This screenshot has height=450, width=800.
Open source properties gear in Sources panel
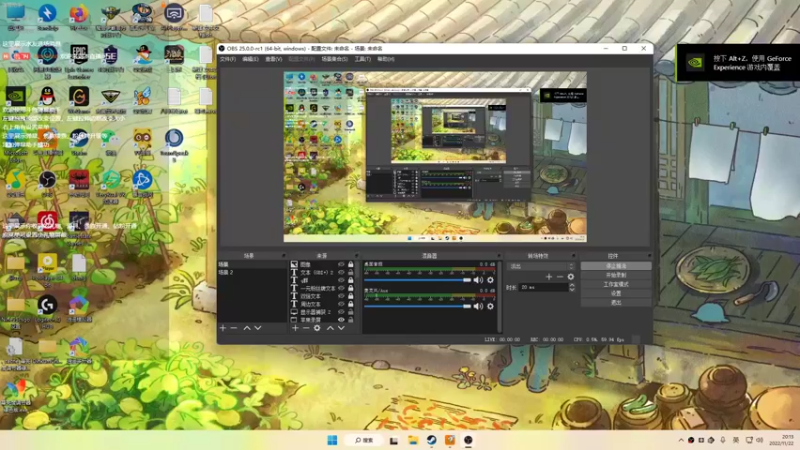coord(317,328)
